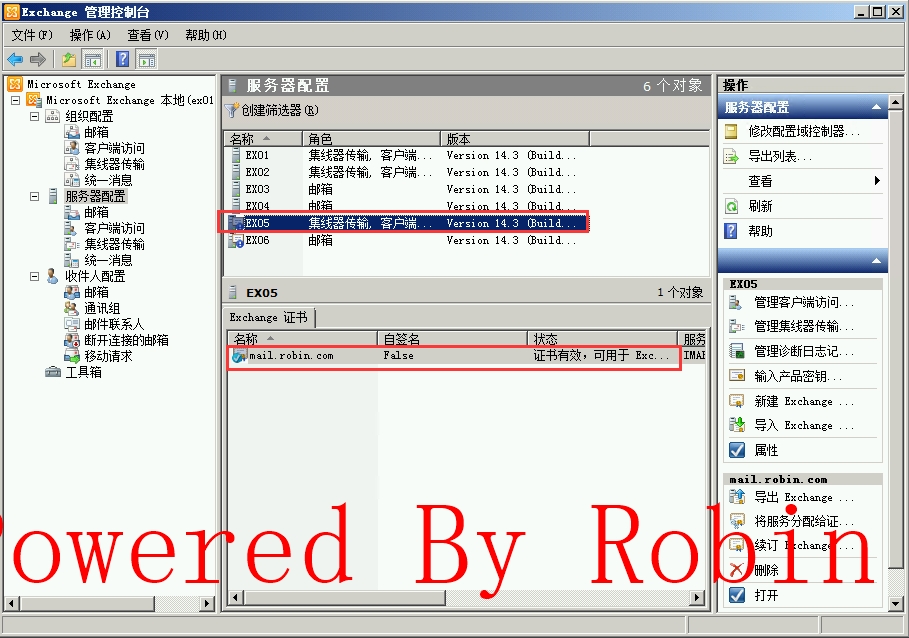909x638 pixels.
Task: Click the 角色 column header
Action: [371, 138]
